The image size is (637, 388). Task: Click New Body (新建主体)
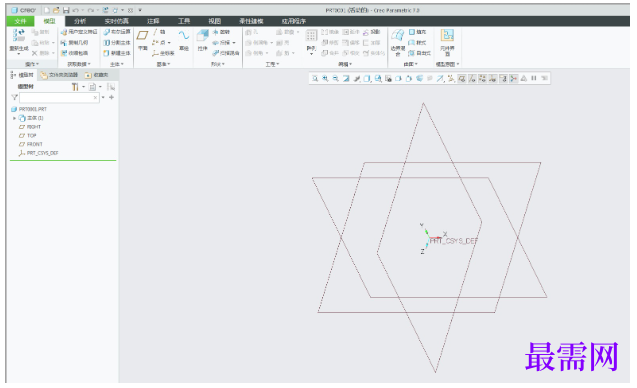pyautogui.click(x=117, y=53)
